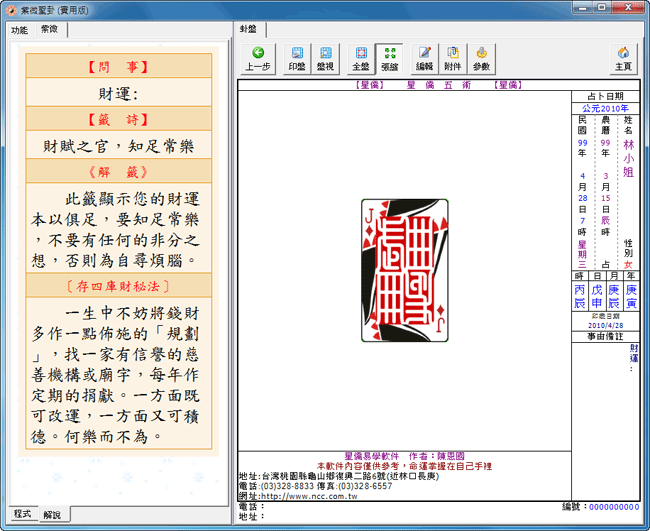The width and height of the screenshot is (650, 531).
Task: Select the 卦盤 tab
Action: (248, 29)
